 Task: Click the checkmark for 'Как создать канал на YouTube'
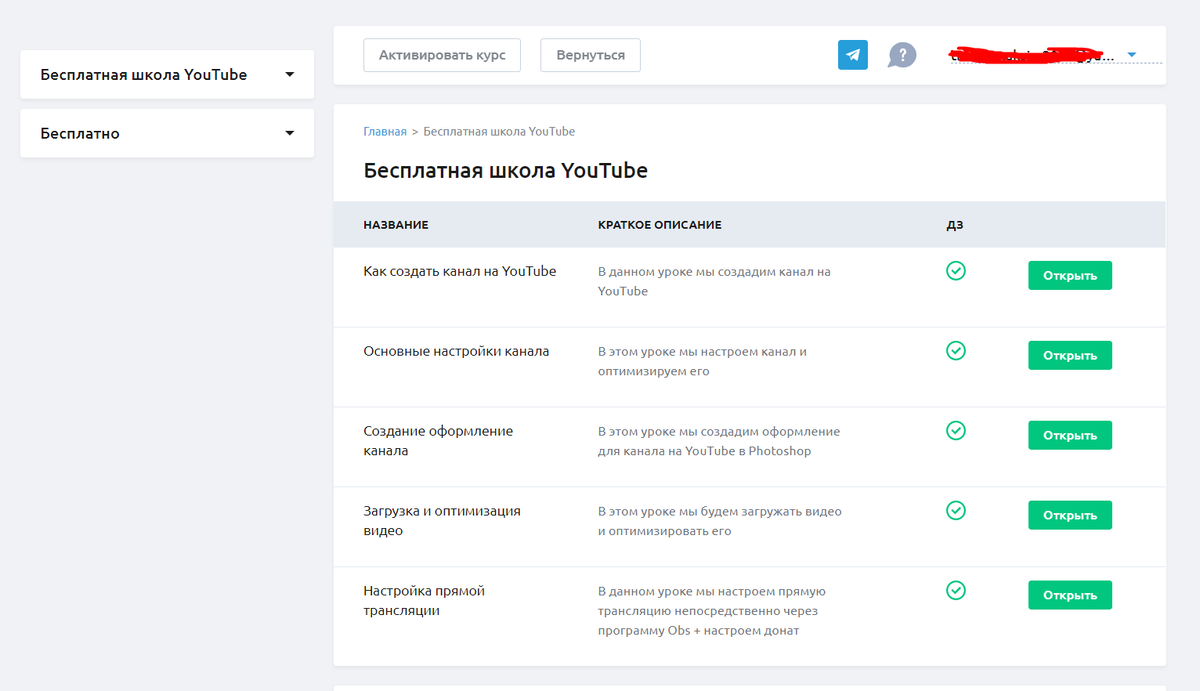click(955, 271)
